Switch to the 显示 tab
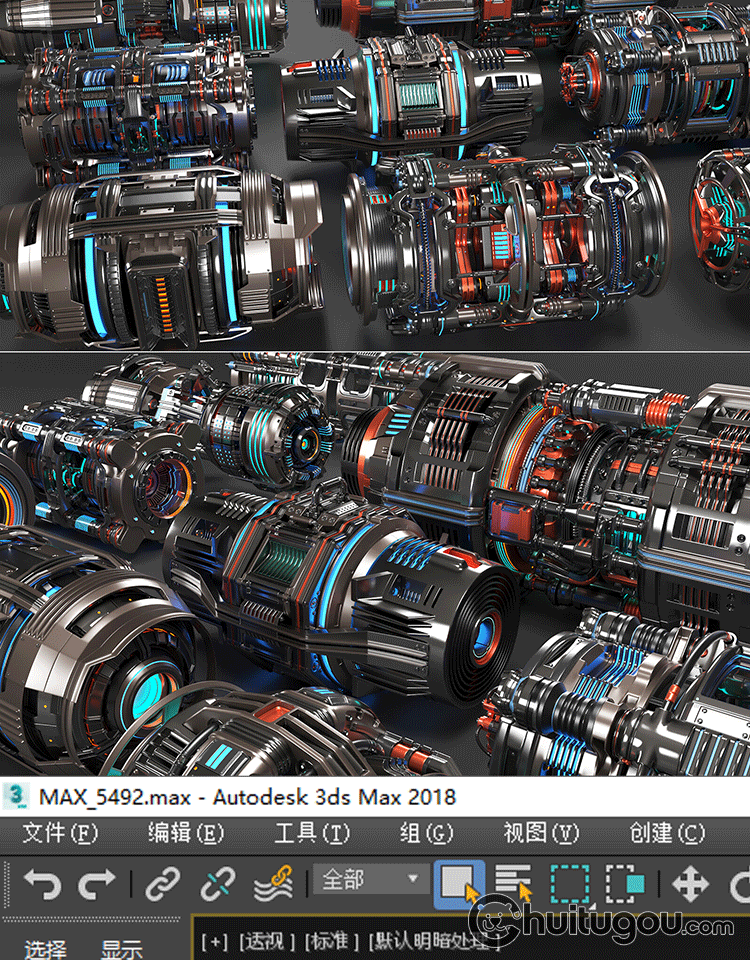Viewport: 750px width, 960px height. 122,950
